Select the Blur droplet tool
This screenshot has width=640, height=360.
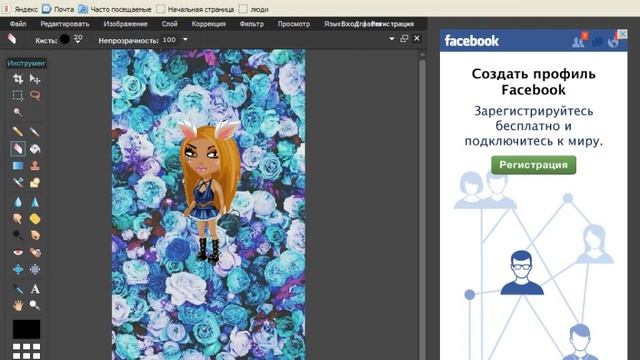coord(18,202)
